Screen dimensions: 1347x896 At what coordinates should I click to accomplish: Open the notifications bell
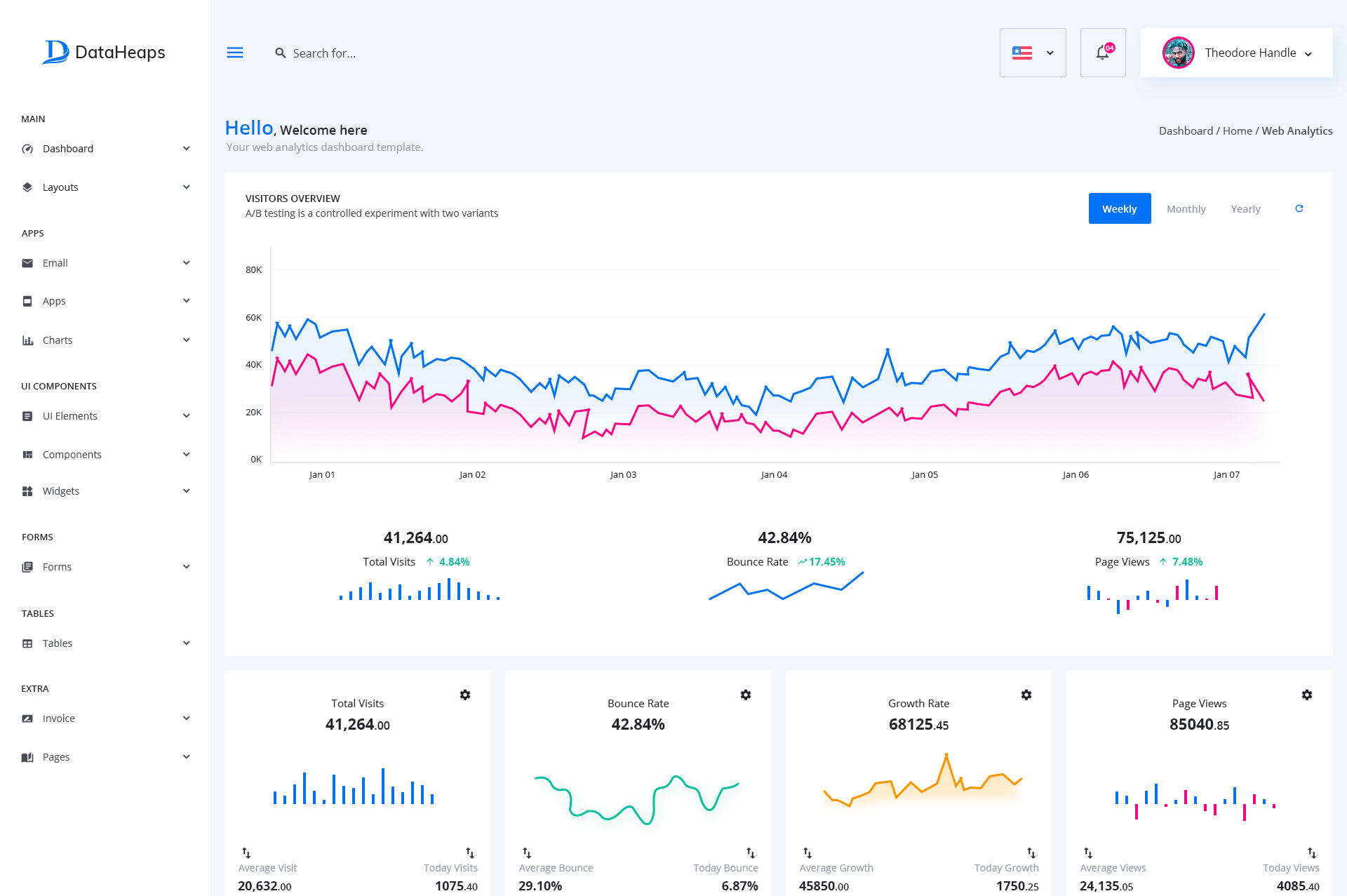1103,53
